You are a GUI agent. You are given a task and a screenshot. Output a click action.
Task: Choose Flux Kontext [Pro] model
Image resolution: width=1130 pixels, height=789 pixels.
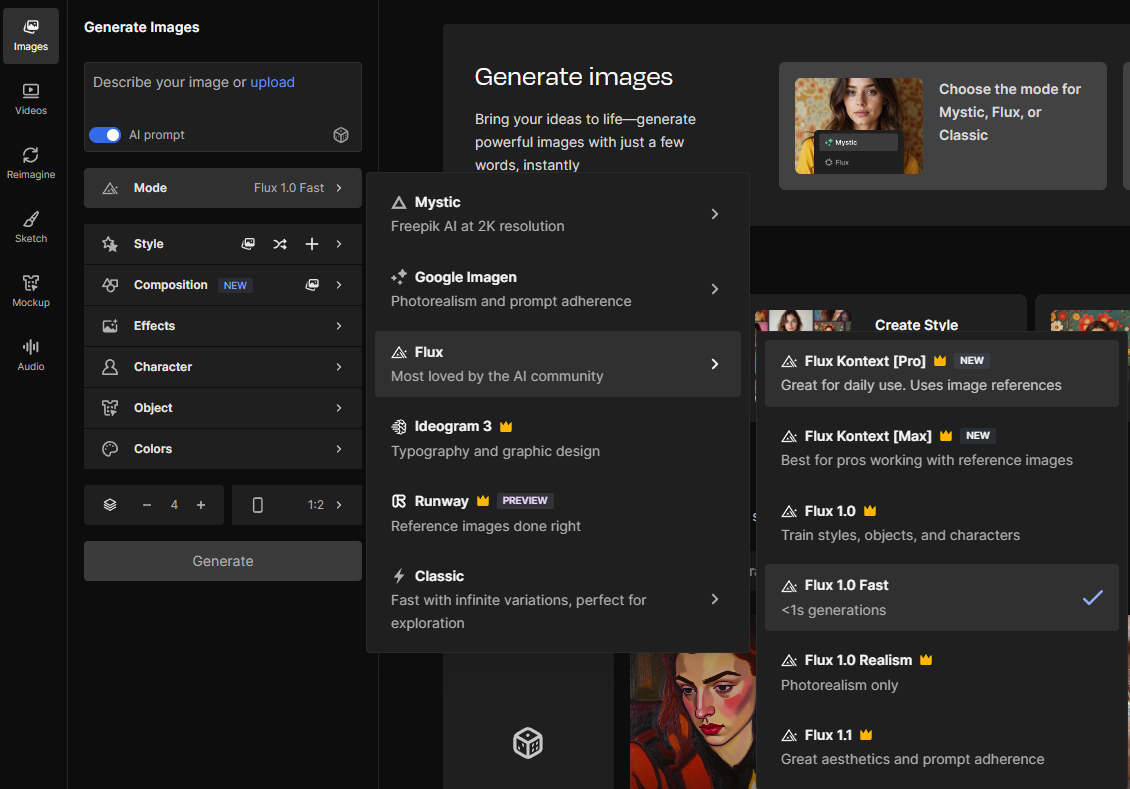coord(942,373)
